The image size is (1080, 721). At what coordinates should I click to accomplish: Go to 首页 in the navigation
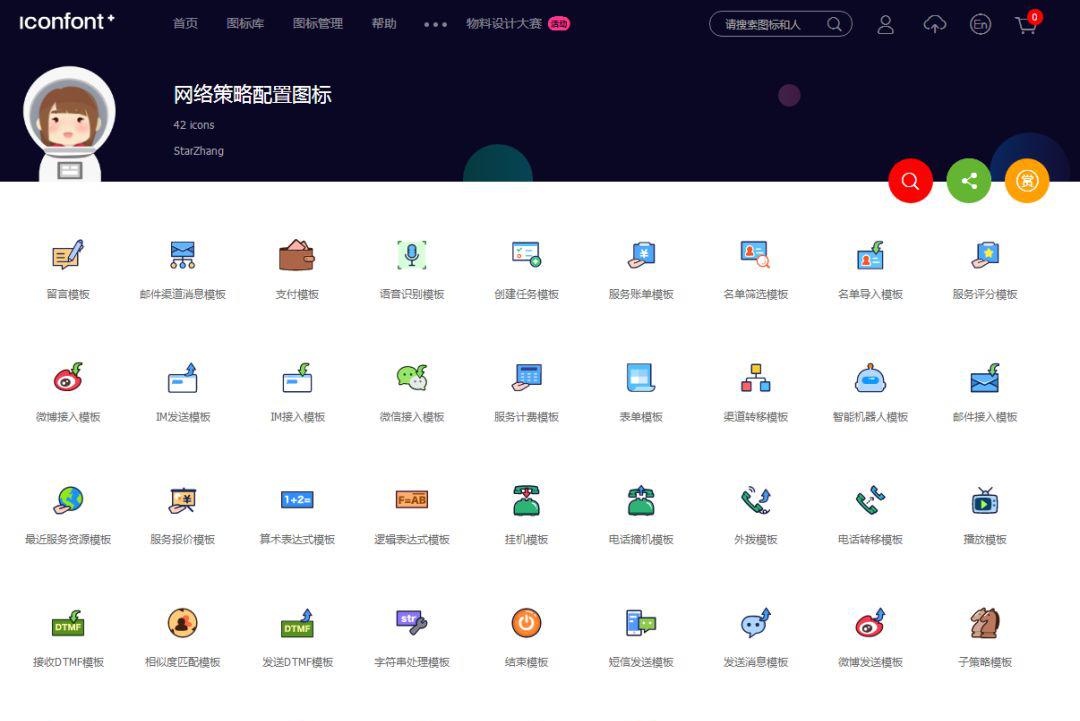[x=185, y=23]
